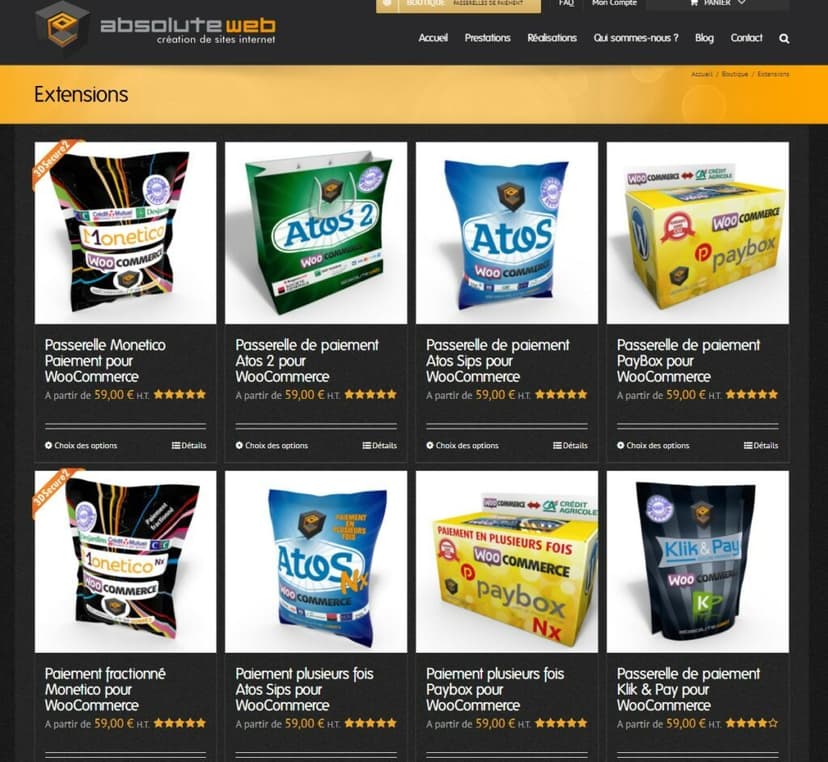Screen dimensions: 828x762
Task: Open the shopping cart Panier icon
Action: click(694, 3)
